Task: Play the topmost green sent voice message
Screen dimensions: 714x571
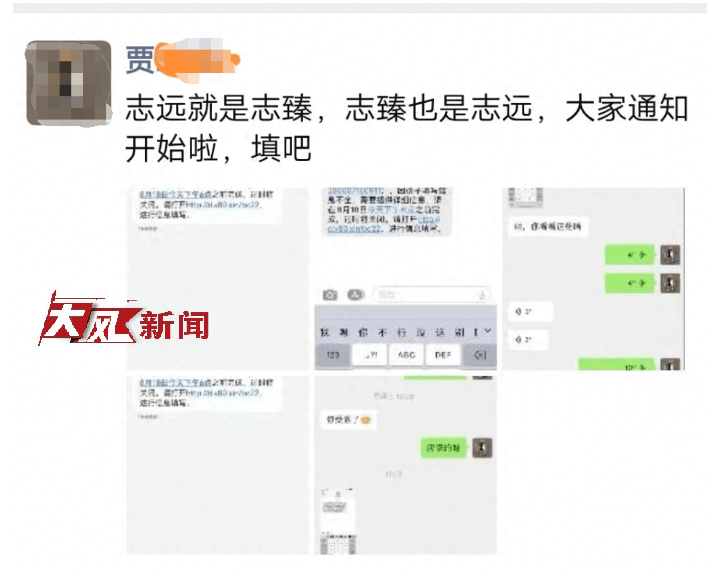Action: (629, 255)
